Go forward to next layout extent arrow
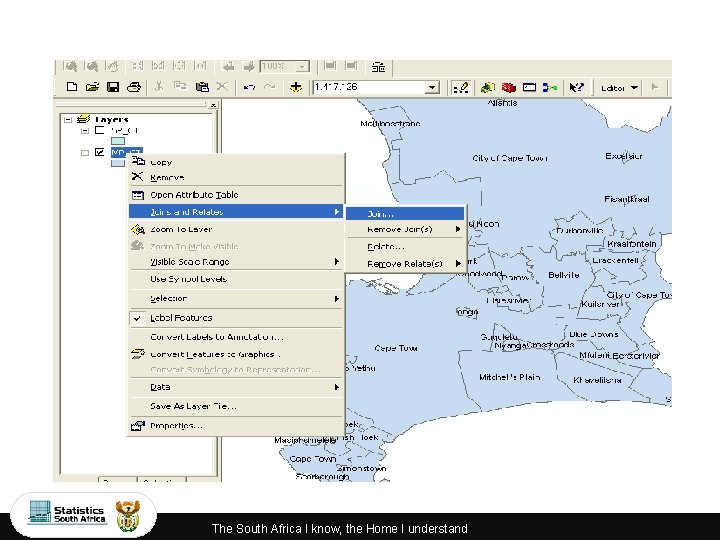 pos(248,67)
